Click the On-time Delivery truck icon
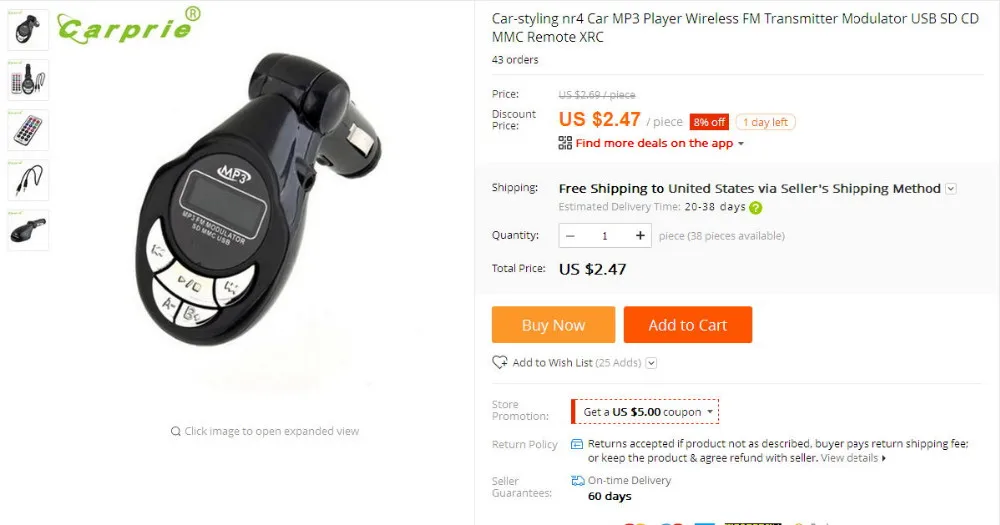Image resolution: width=1000 pixels, height=525 pixels. tap(578, 480)
